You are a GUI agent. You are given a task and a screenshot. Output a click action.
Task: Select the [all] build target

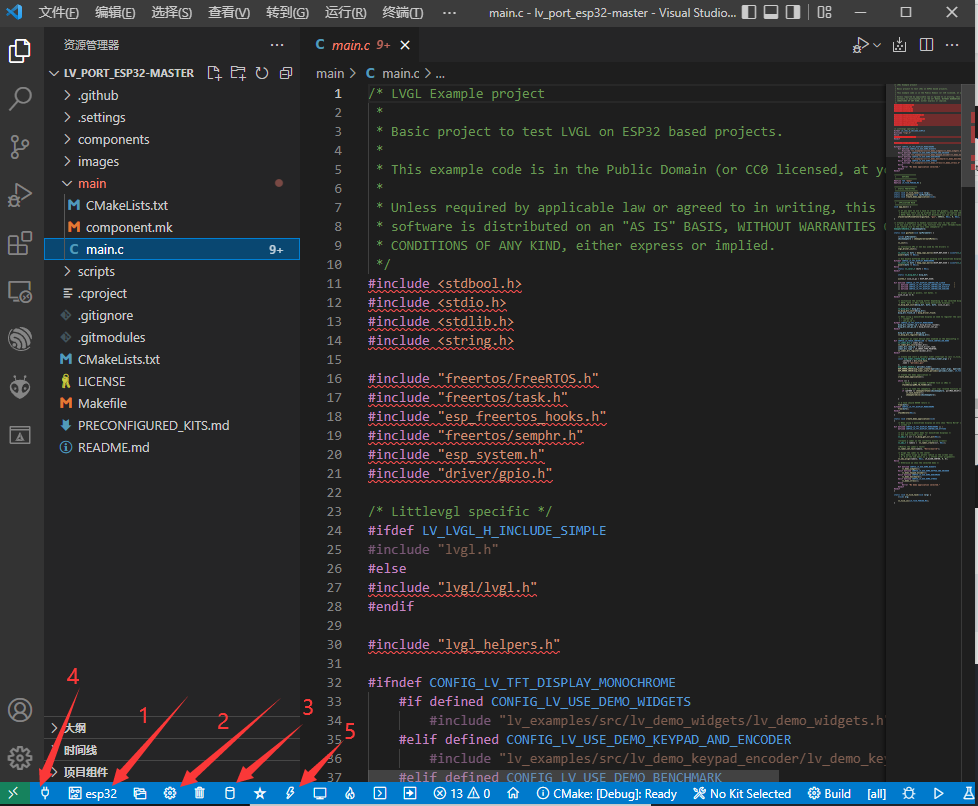(x=876, y=794)
